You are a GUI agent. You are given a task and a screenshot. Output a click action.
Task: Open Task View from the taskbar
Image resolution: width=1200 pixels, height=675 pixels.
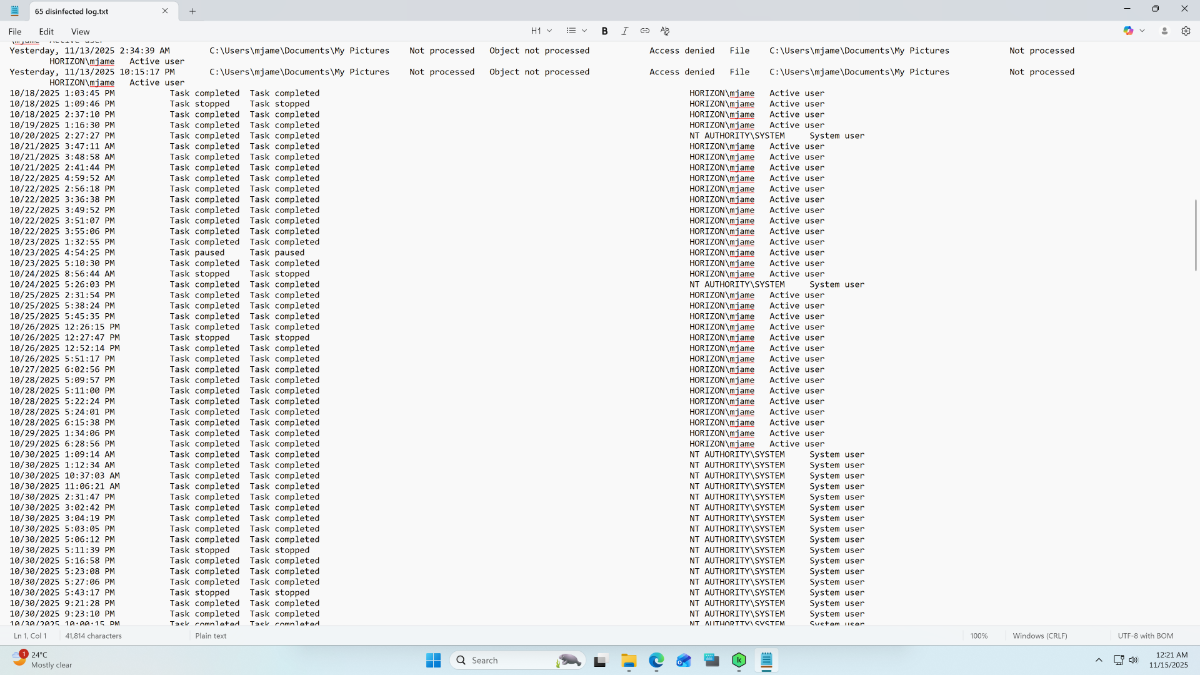click(600, 660)
